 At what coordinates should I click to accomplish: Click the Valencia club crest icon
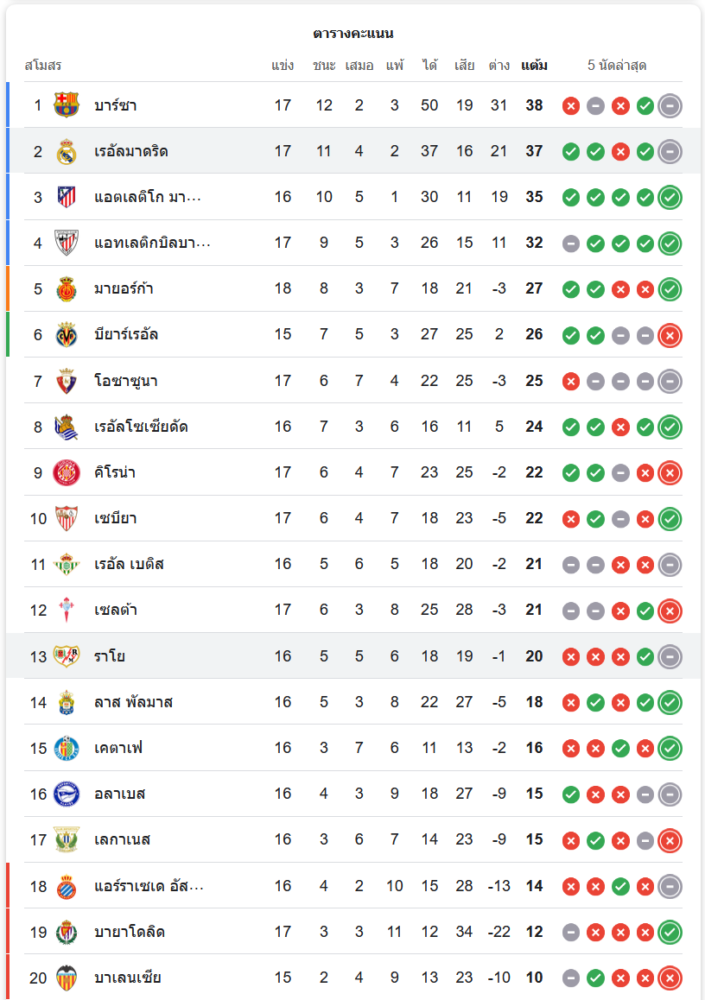(x=67, y=977)
